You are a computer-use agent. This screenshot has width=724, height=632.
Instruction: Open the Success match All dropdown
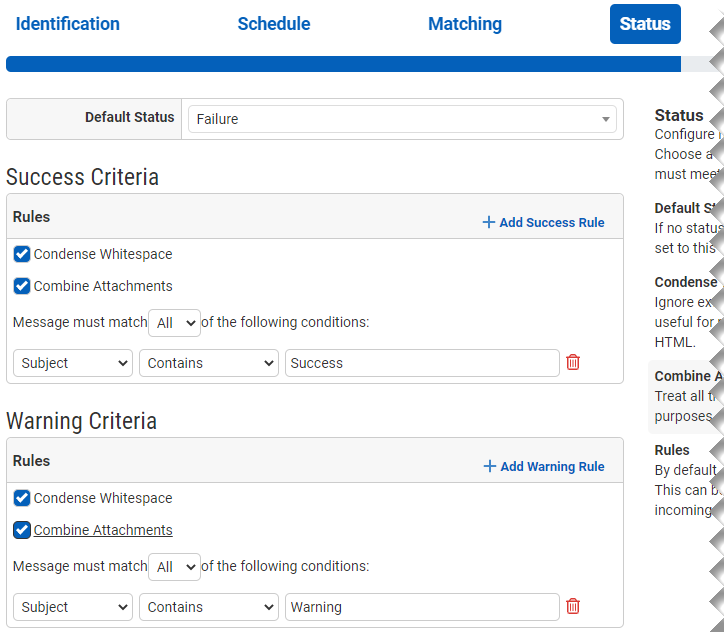coord(174,323)
